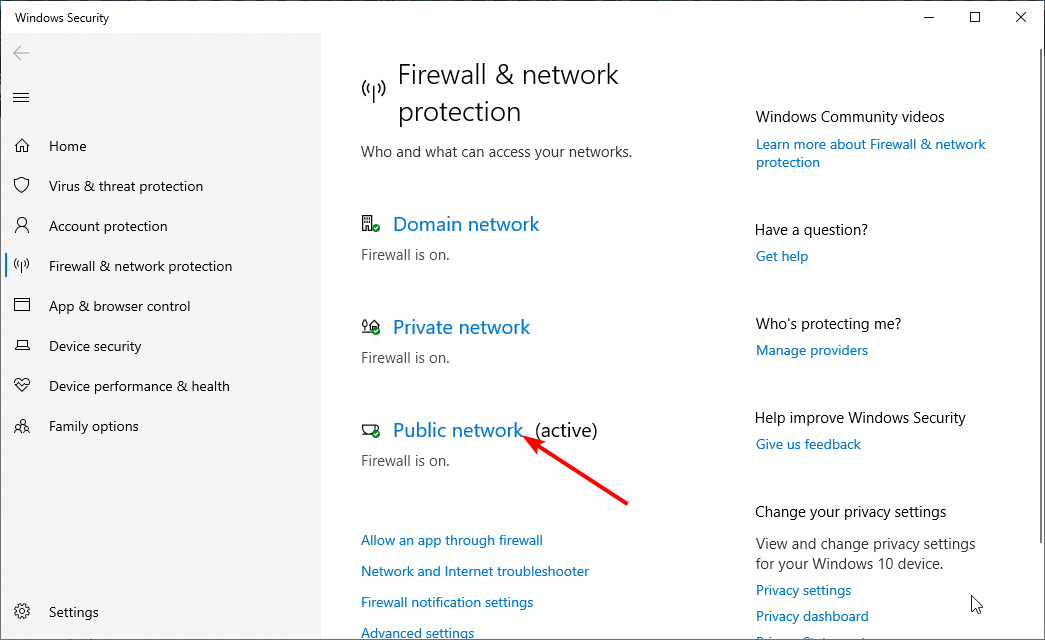Open Private network settings
This screenshot has height=640, width=1045.
pos(461,327)
